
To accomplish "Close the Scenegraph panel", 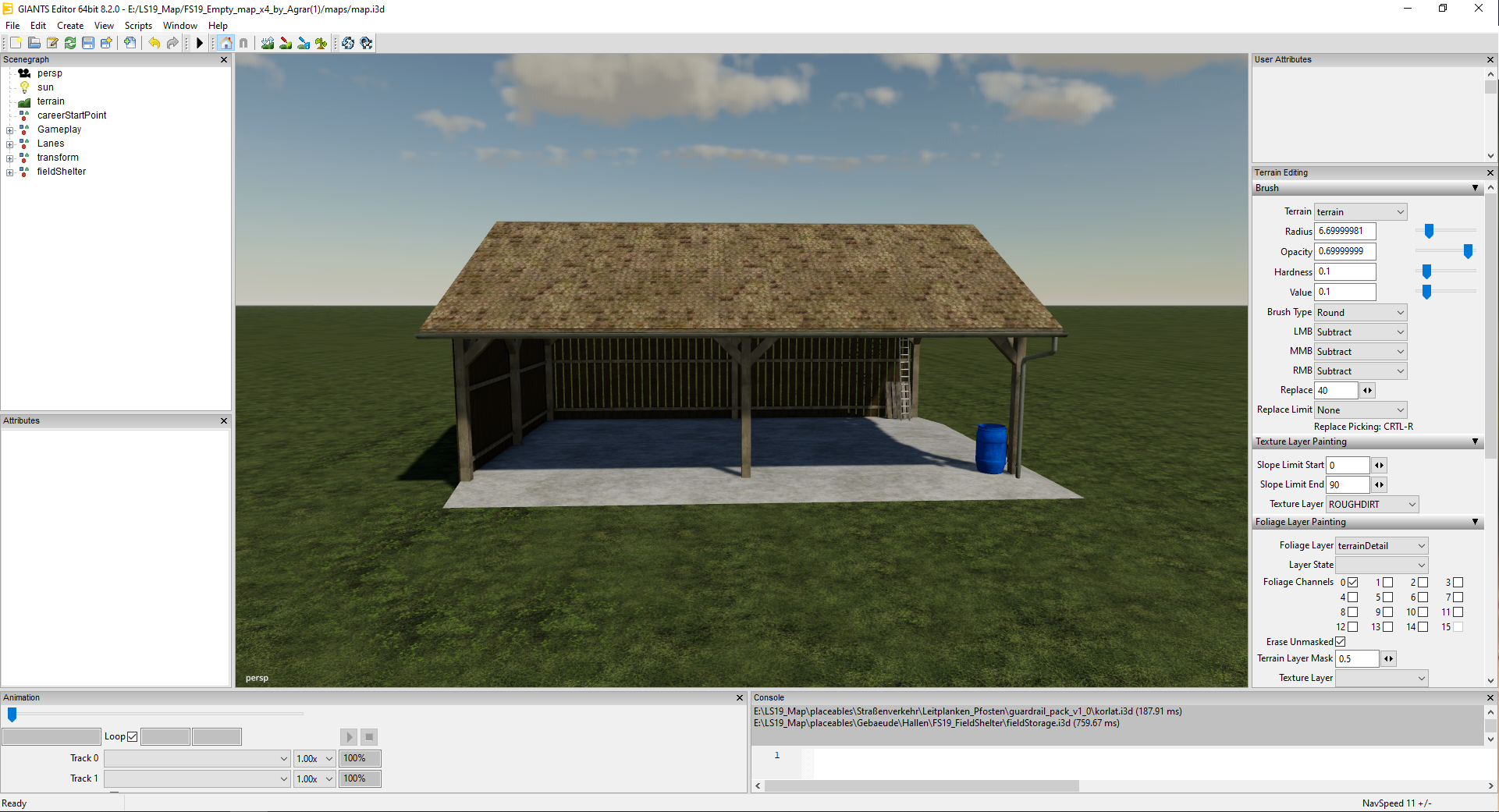I will (224, 59).
